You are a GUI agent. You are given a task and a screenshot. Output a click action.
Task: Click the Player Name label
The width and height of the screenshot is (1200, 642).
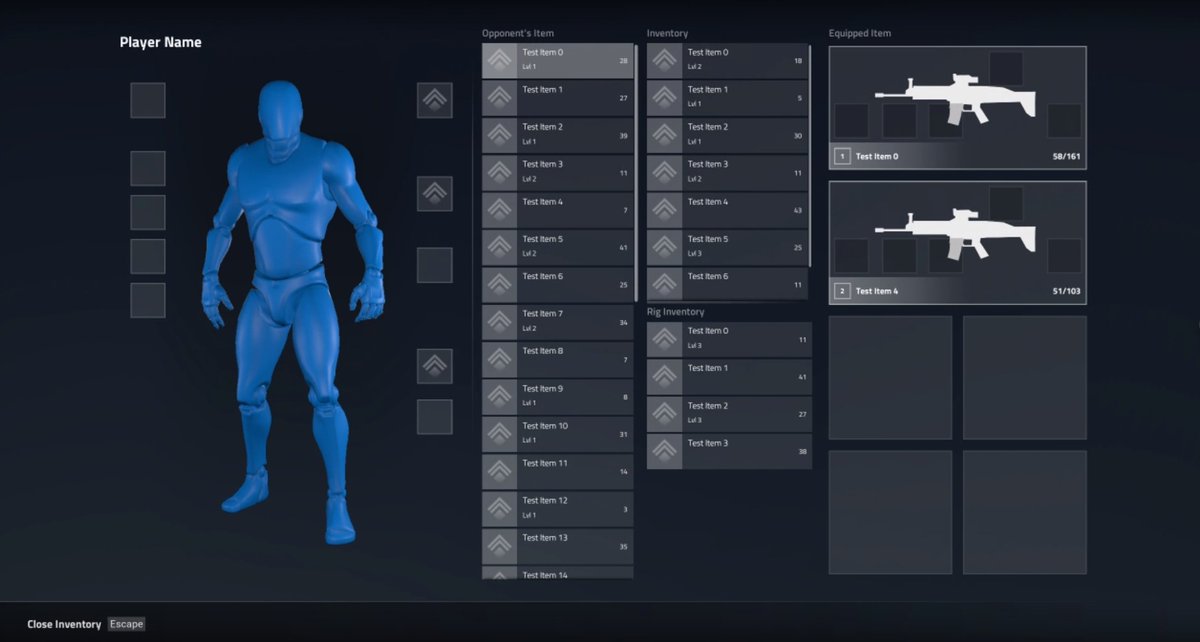(x=160, y=42)
